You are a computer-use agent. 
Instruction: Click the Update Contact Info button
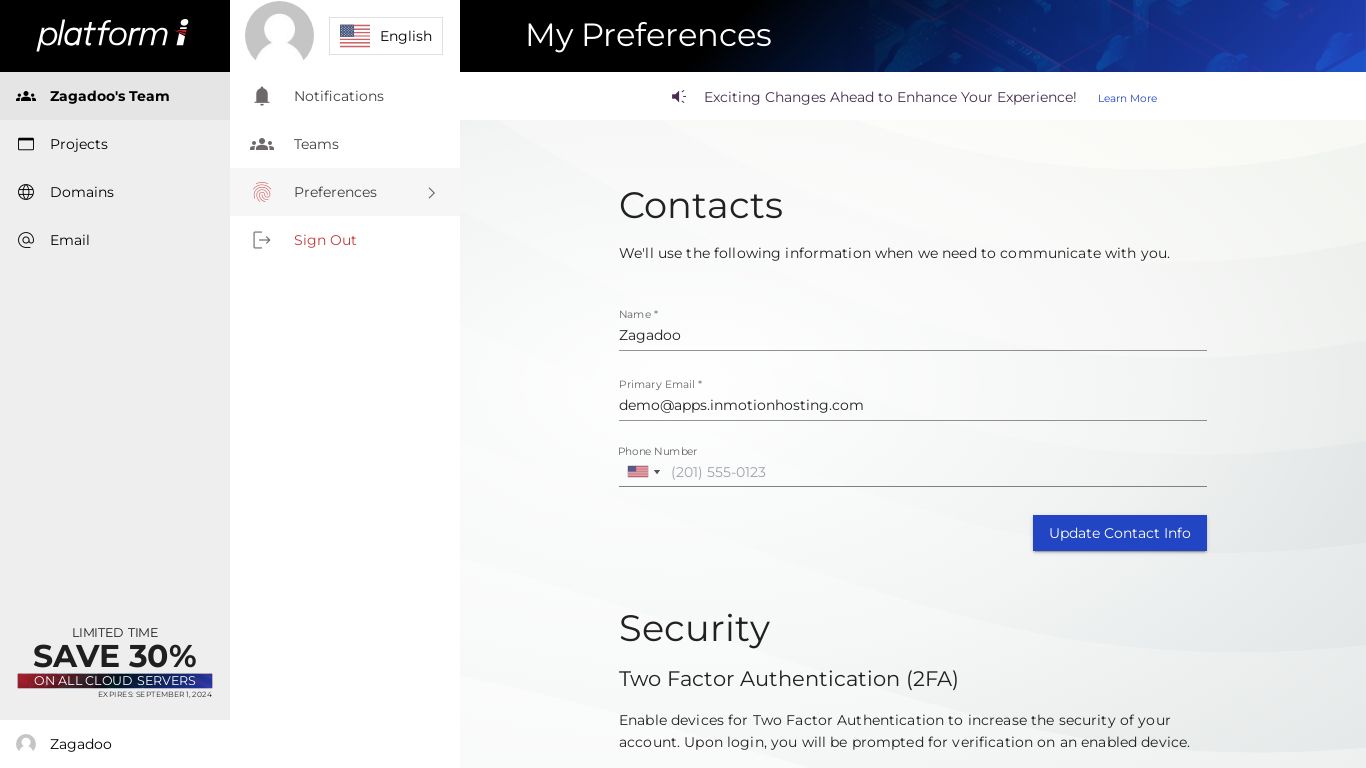coord(1119,533)
